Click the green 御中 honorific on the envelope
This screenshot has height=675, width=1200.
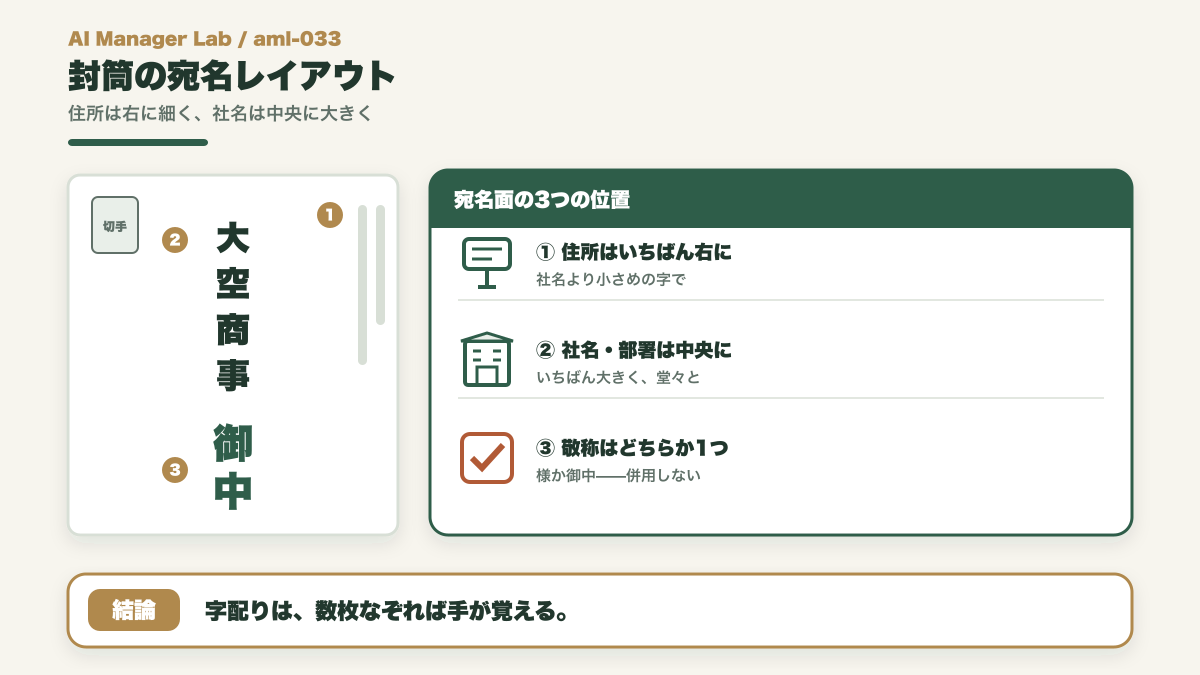233,467
